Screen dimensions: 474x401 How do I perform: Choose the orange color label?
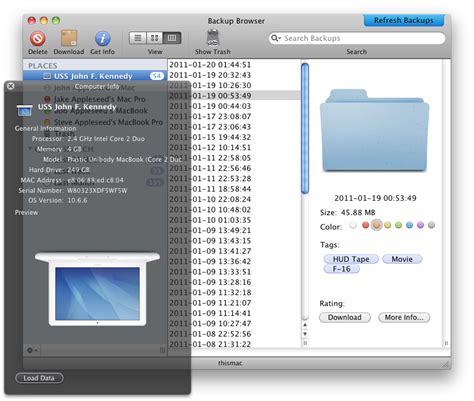click(x=377, y=225)
